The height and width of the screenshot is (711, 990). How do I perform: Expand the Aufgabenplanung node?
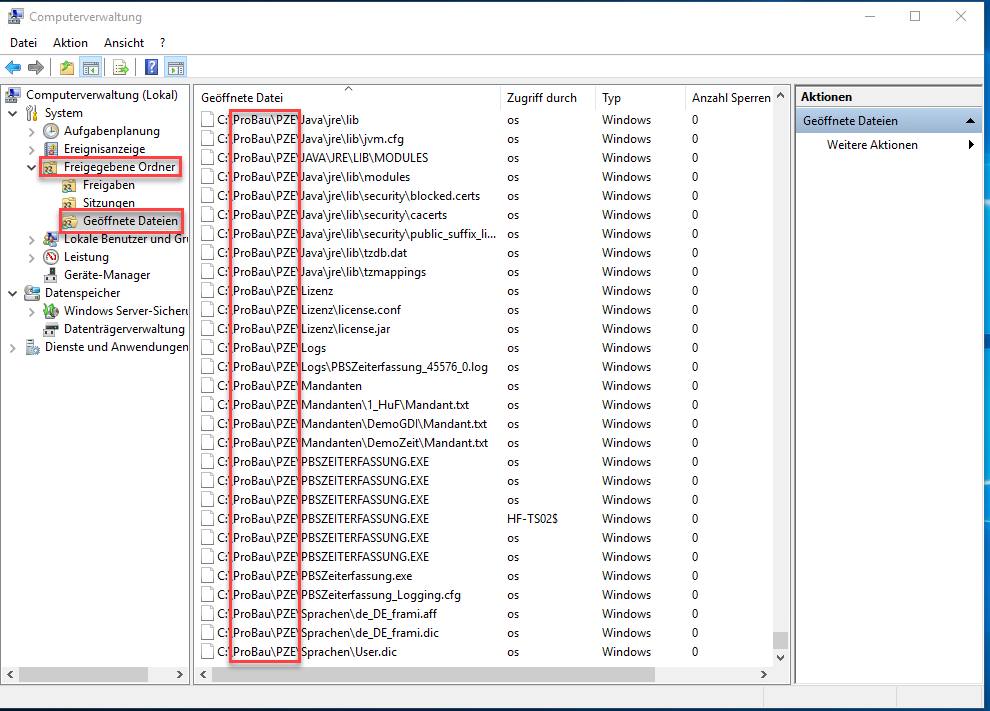click(x=31, y=131)
